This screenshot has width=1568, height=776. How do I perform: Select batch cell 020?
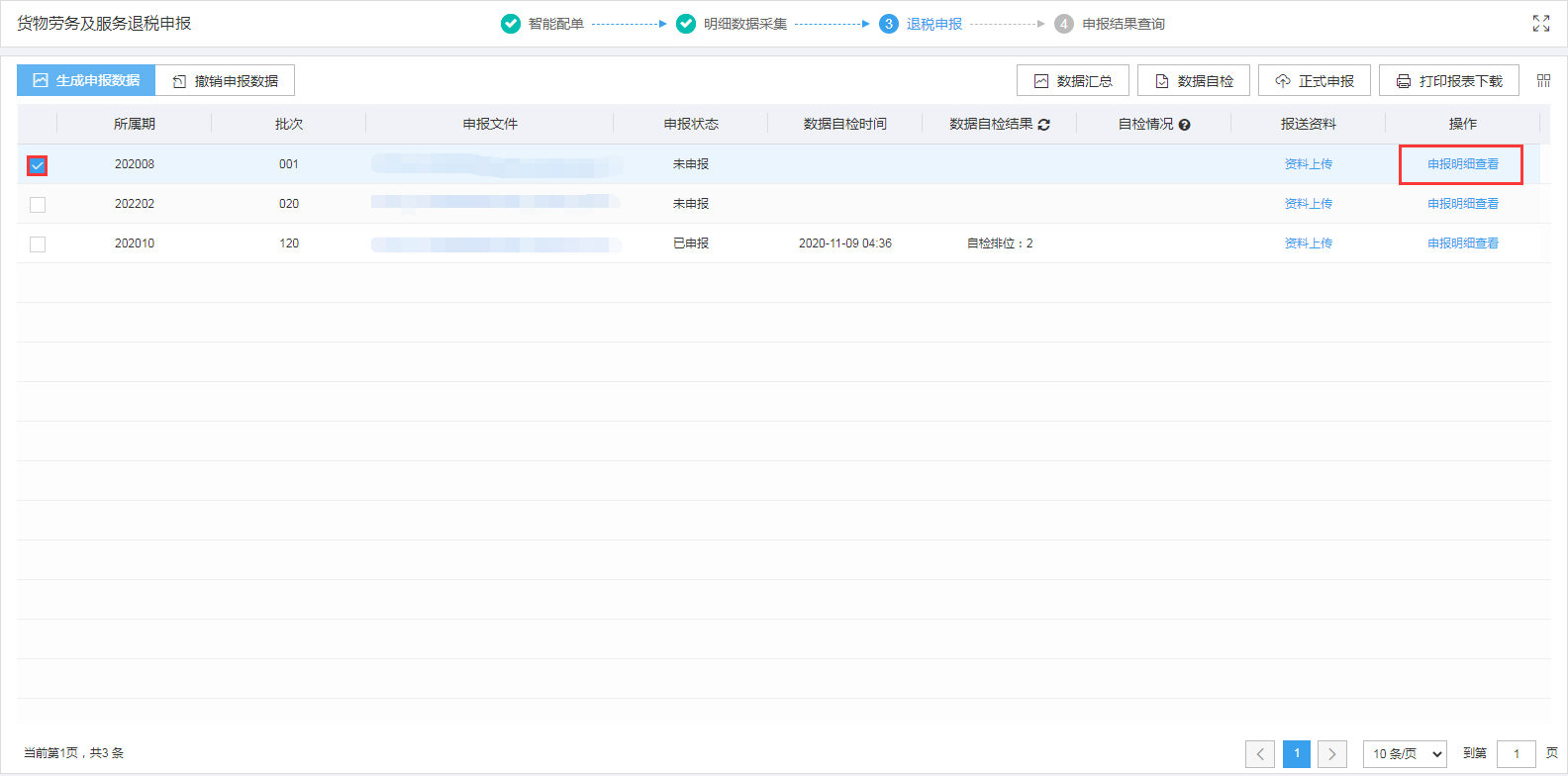tap(289, 204)
